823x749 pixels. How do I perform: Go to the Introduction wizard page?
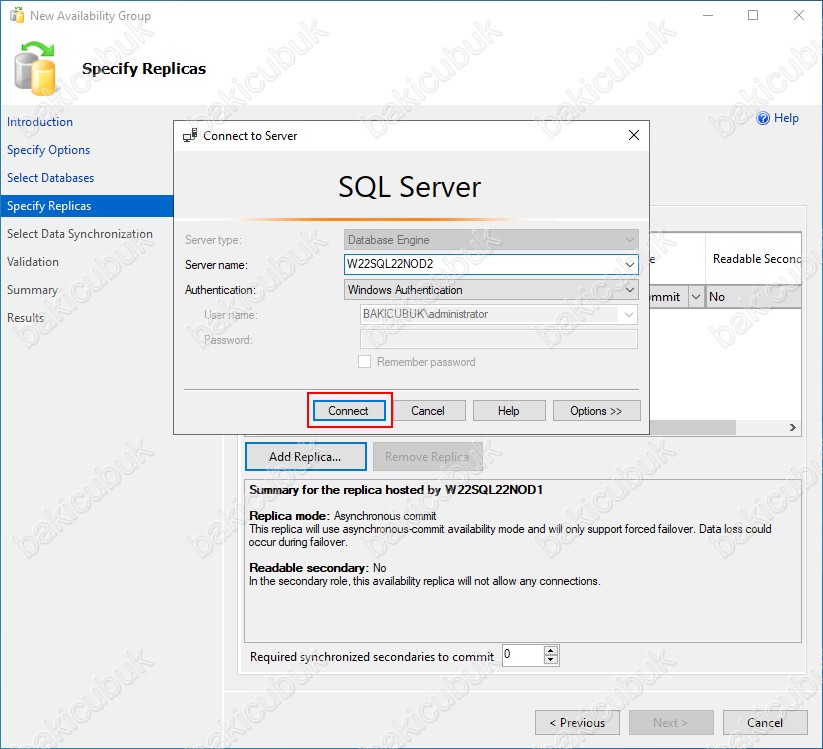(40, 122)
